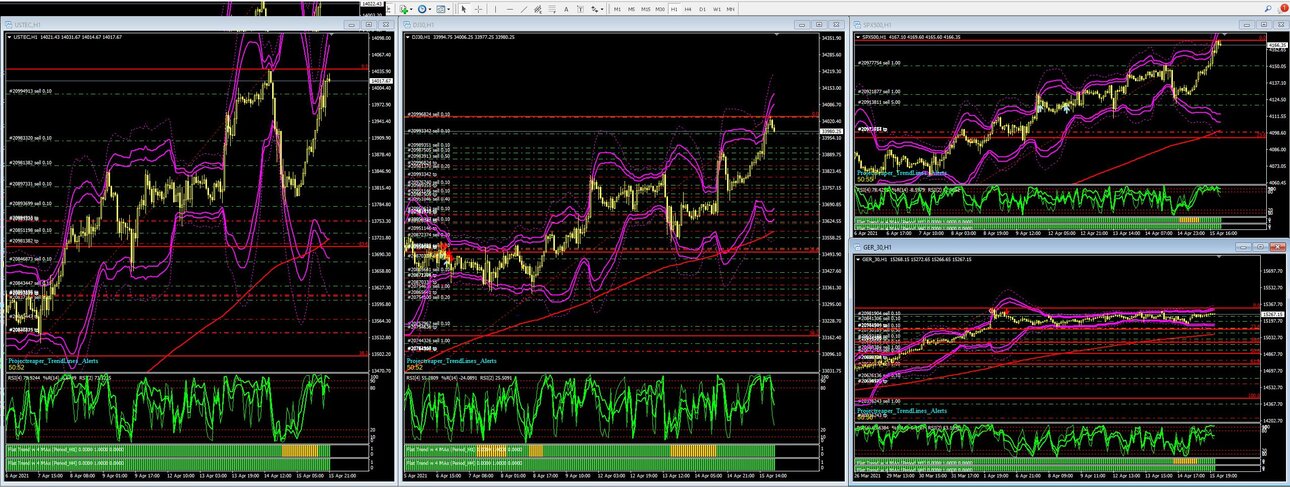This screenshot has width=1290, height=487.
Task: Switch timeframe to H4
Action: tap(688, 9)
